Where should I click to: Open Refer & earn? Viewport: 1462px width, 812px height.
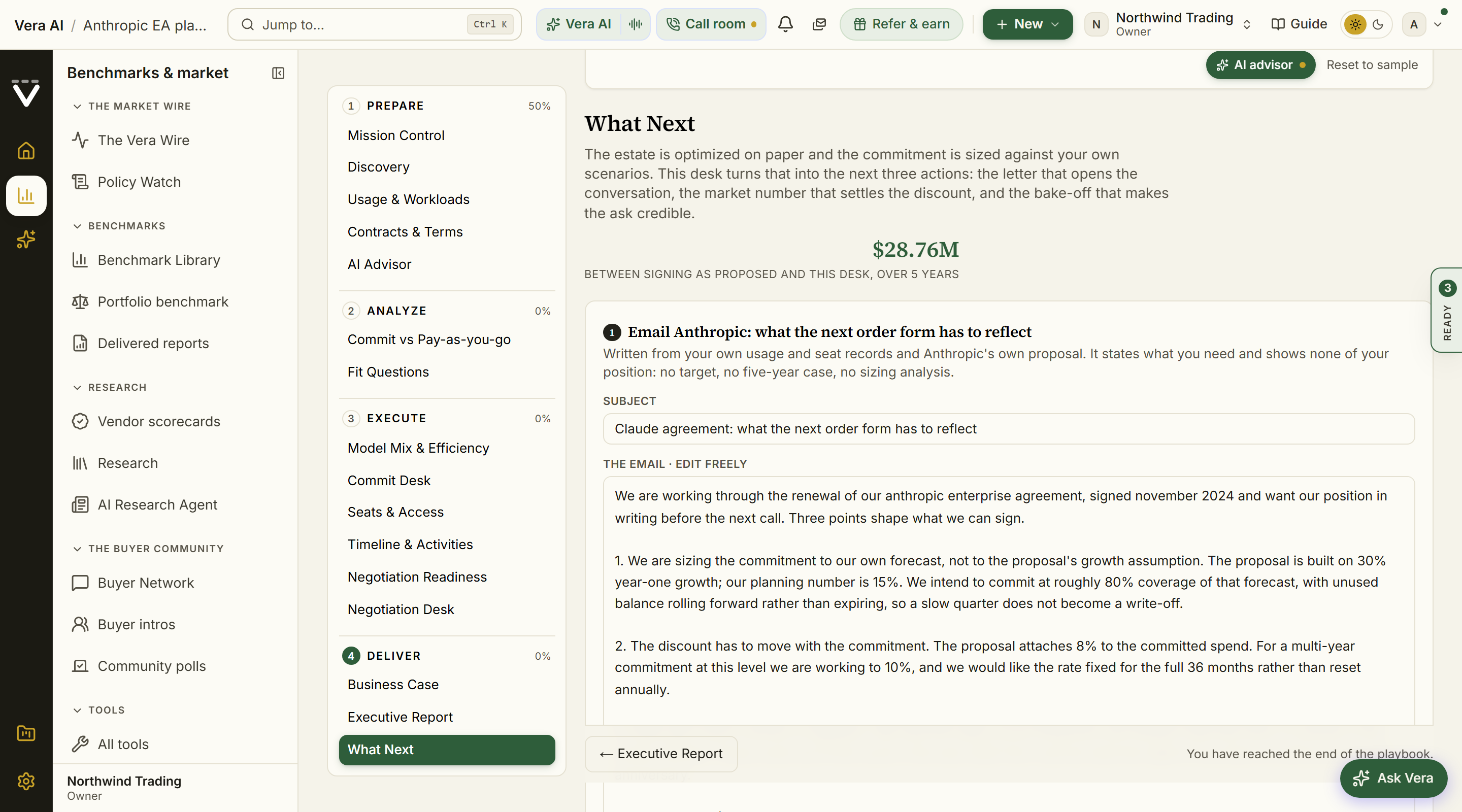(x=901, y=24)
